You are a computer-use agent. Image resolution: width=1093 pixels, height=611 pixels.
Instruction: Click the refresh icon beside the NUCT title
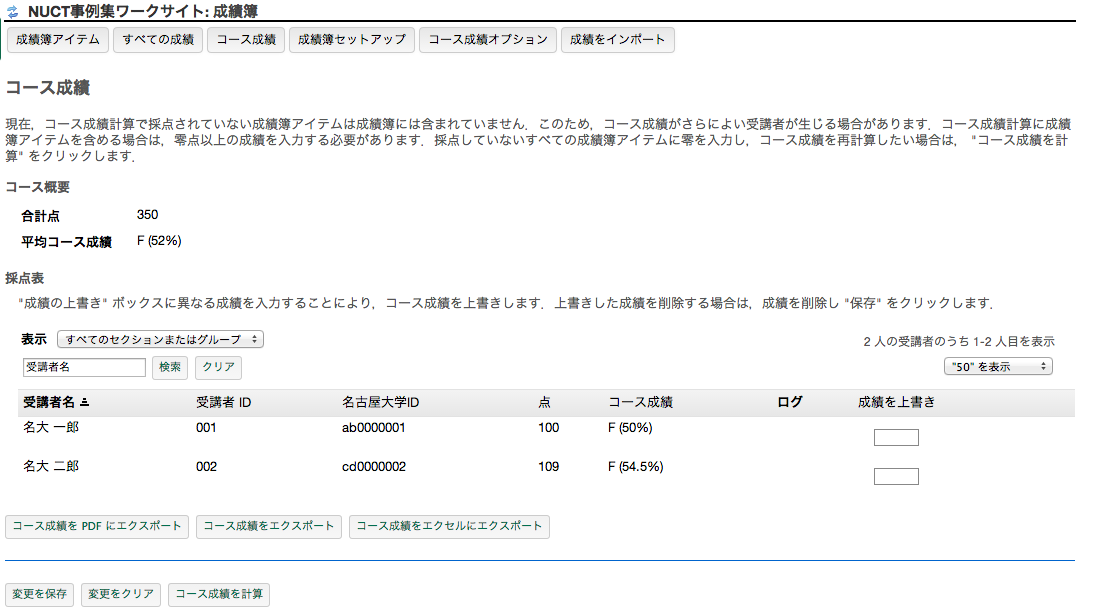(x=13, y=12)
